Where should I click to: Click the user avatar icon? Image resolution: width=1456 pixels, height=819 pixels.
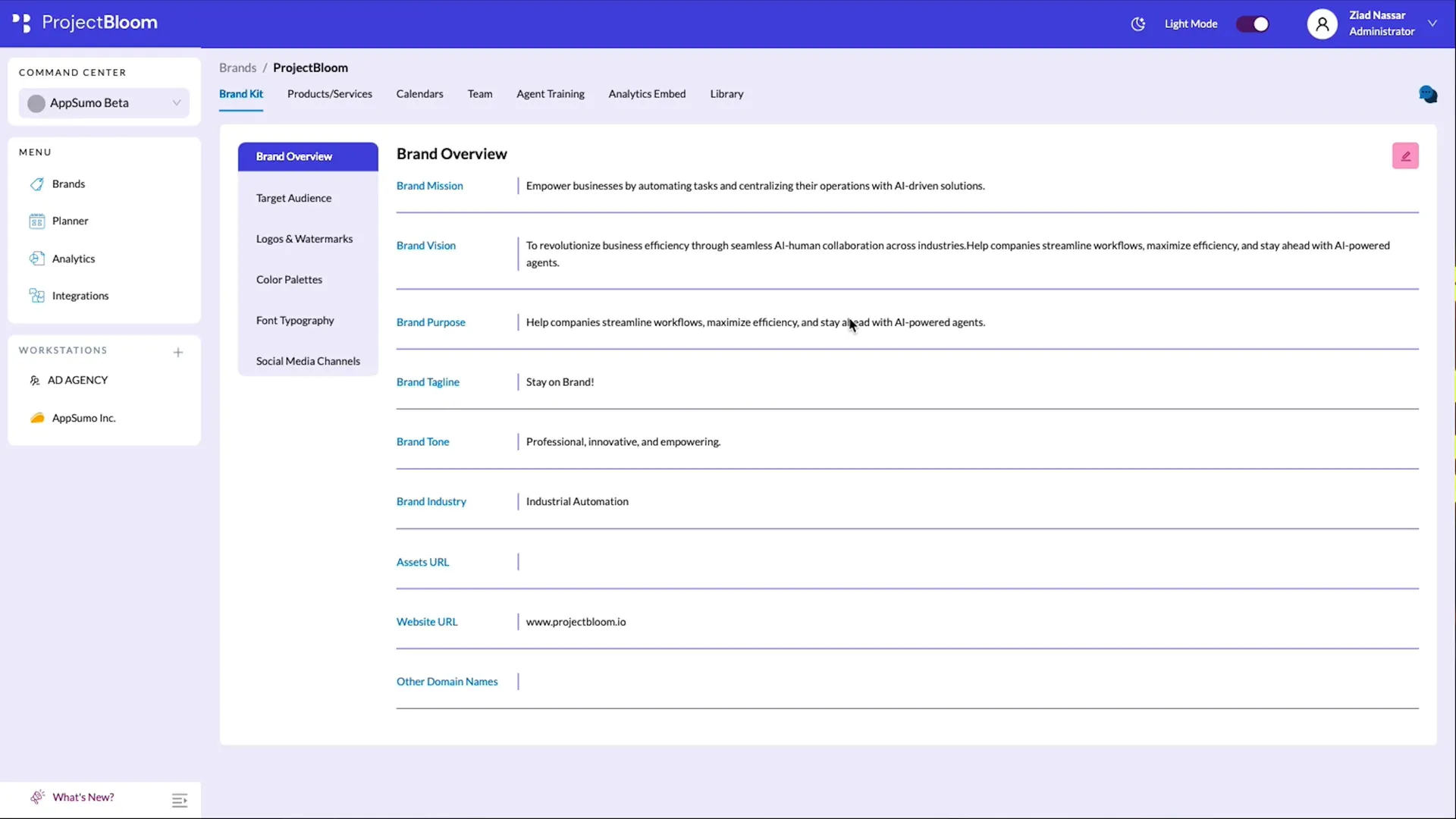(1322, 24)
